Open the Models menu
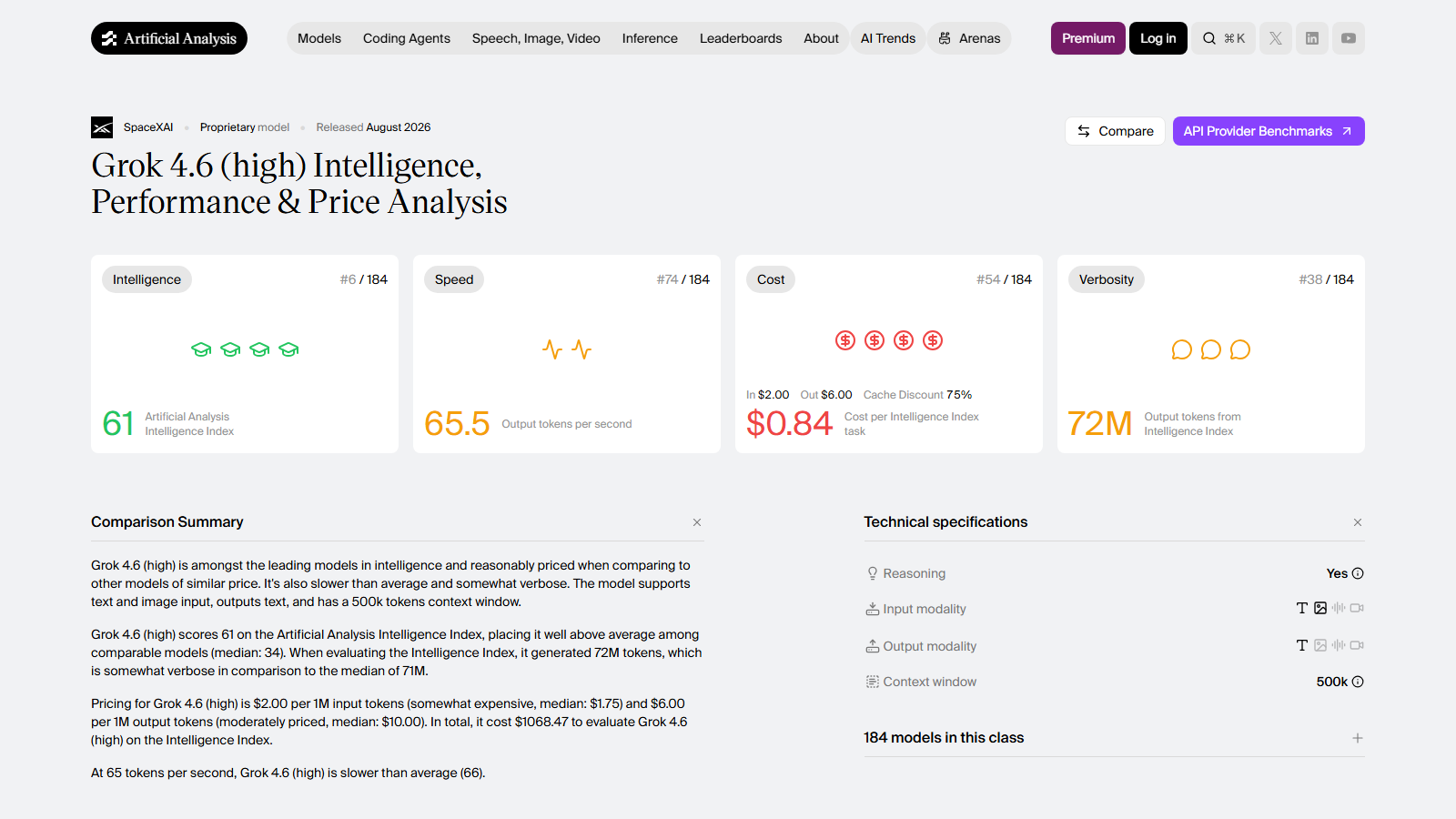1456x819 pixels. pyautogui.click(x=319, y=38)
